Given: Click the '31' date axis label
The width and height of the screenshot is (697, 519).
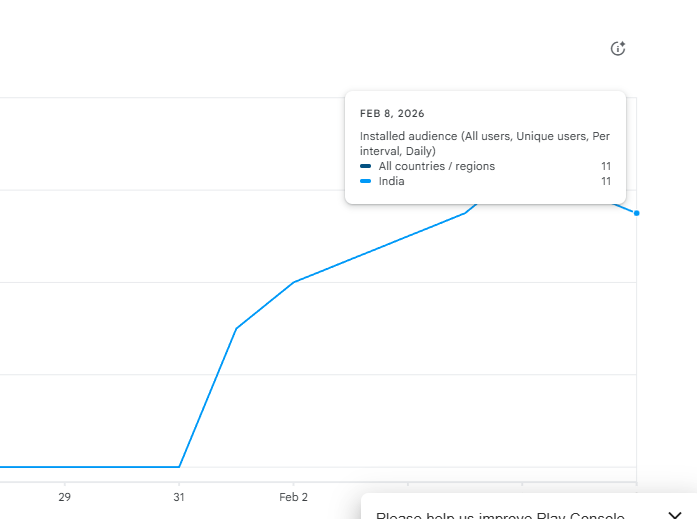Looking at the screenshot, I should [179, 497].
